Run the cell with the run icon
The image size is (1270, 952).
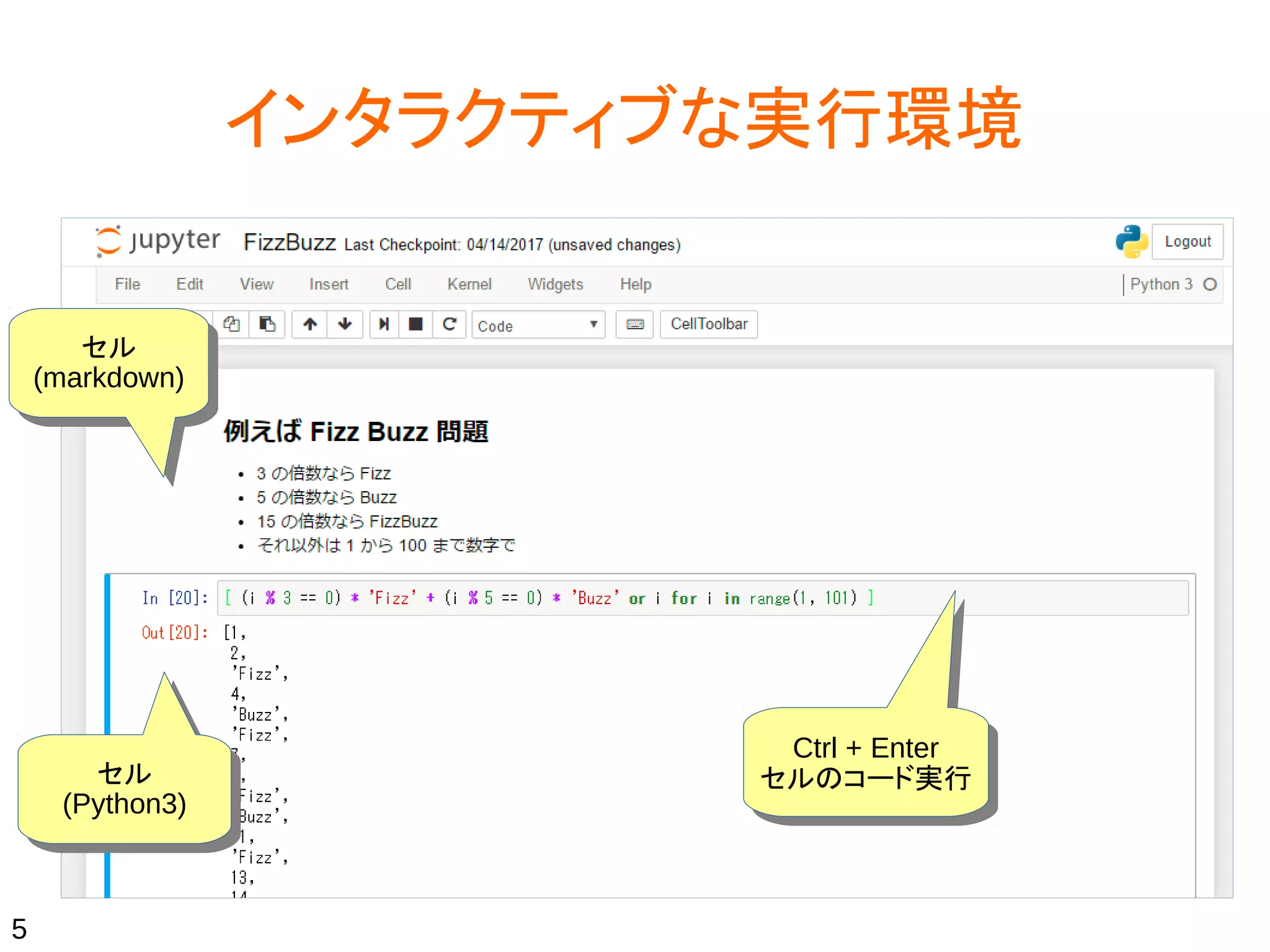[384, 324]
